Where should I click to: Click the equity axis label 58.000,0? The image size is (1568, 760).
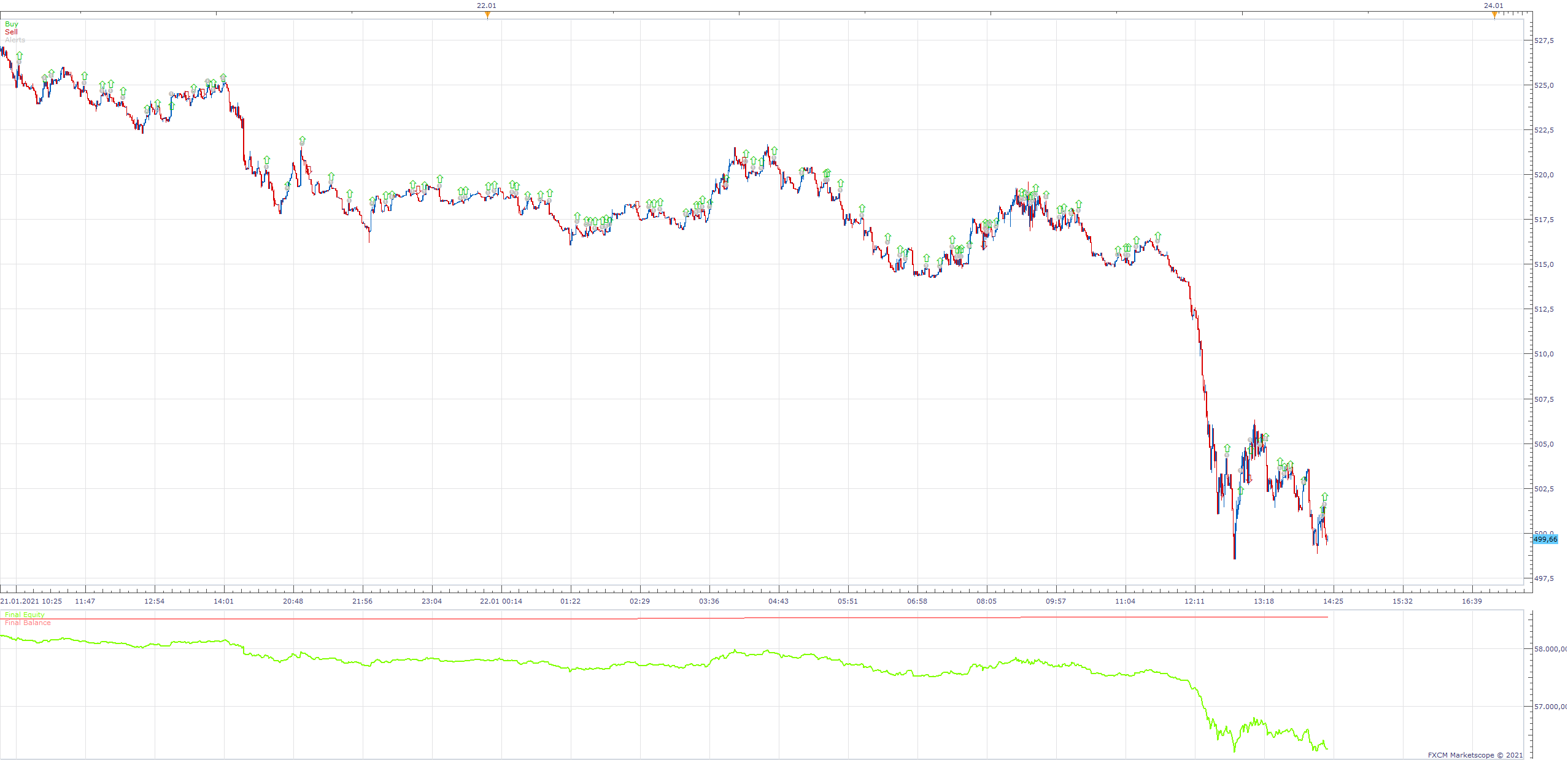(x=1550, y=649)
